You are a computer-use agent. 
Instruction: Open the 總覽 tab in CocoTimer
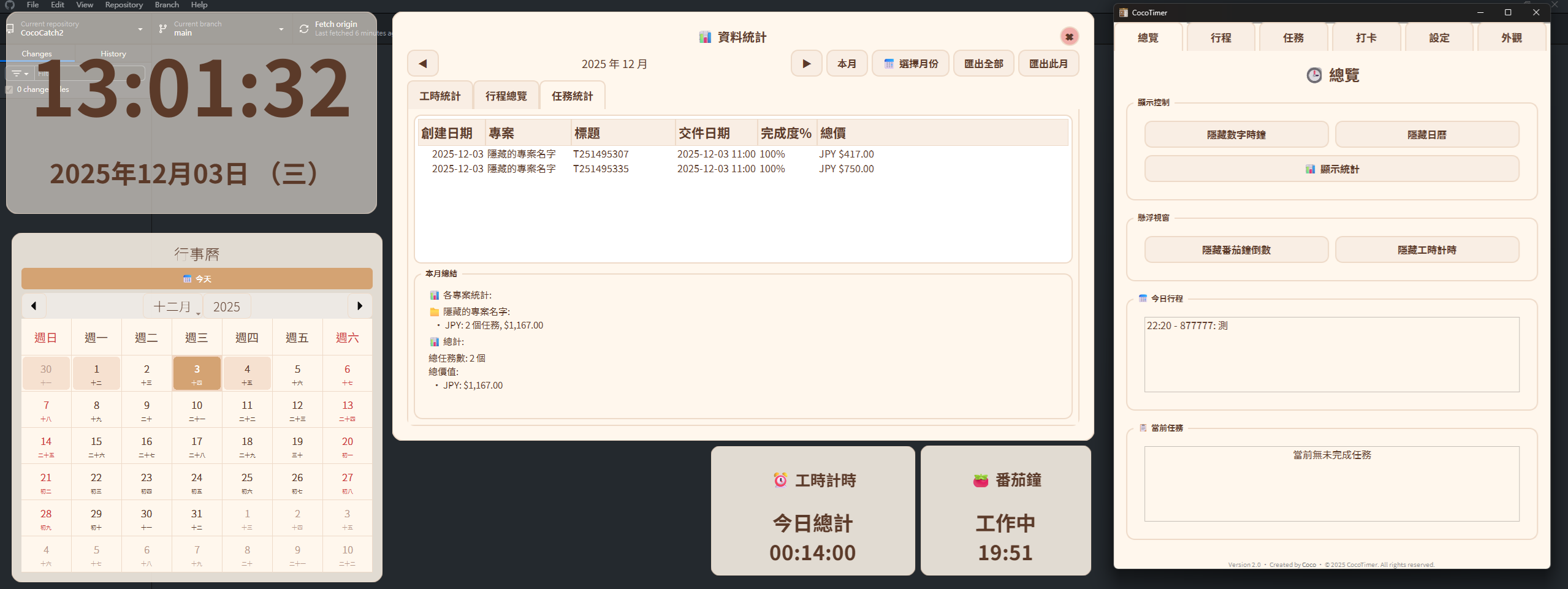1148,38
